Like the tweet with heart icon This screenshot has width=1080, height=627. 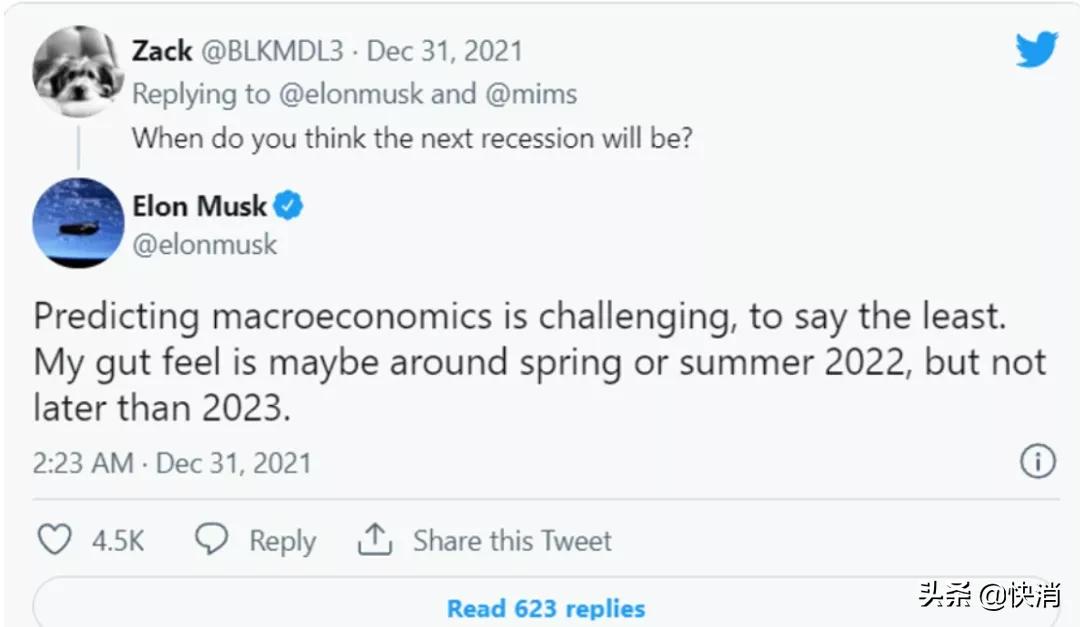pos(54,541)
